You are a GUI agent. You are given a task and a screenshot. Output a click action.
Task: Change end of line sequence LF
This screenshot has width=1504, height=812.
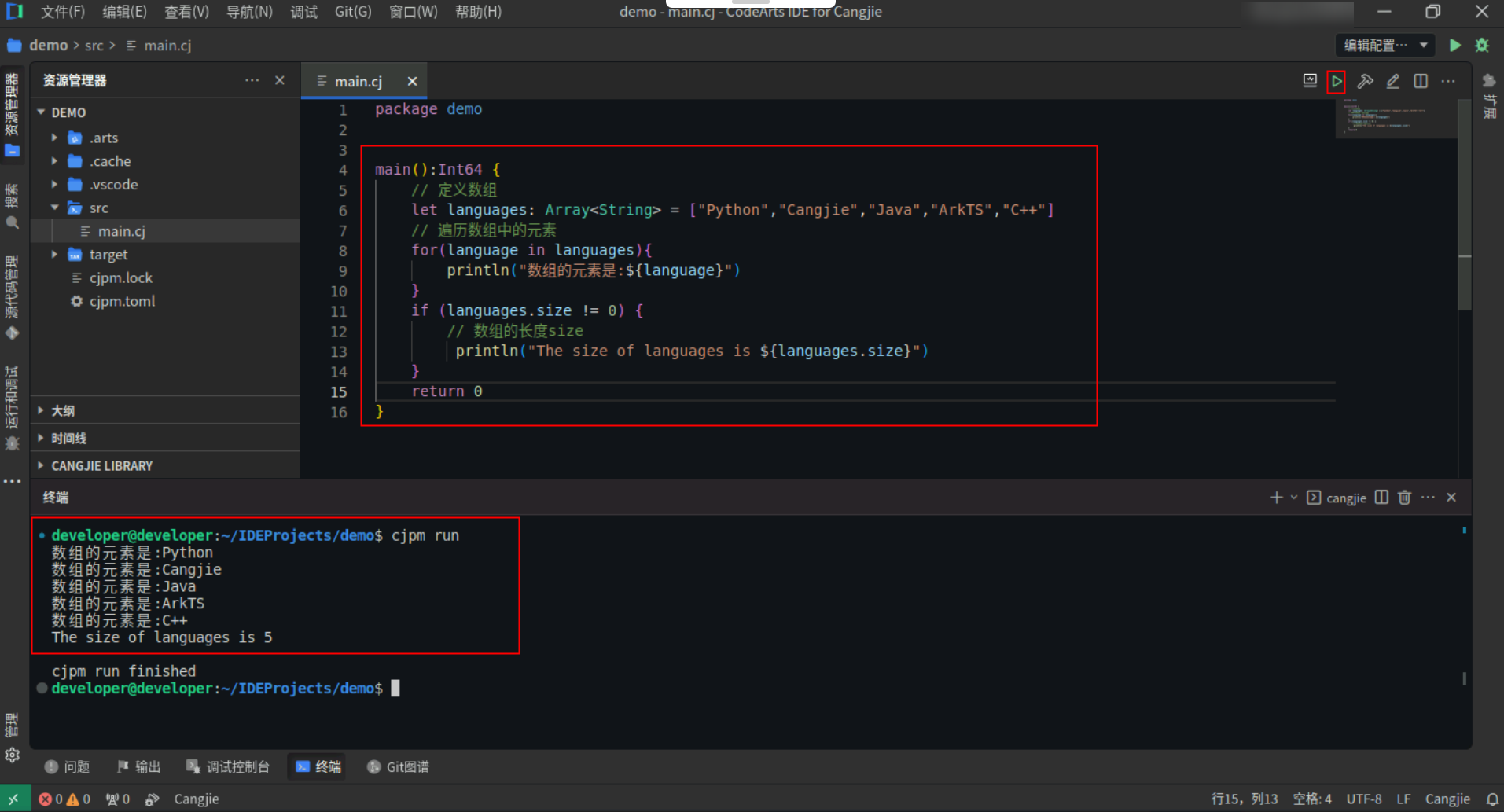(1403, 799)
